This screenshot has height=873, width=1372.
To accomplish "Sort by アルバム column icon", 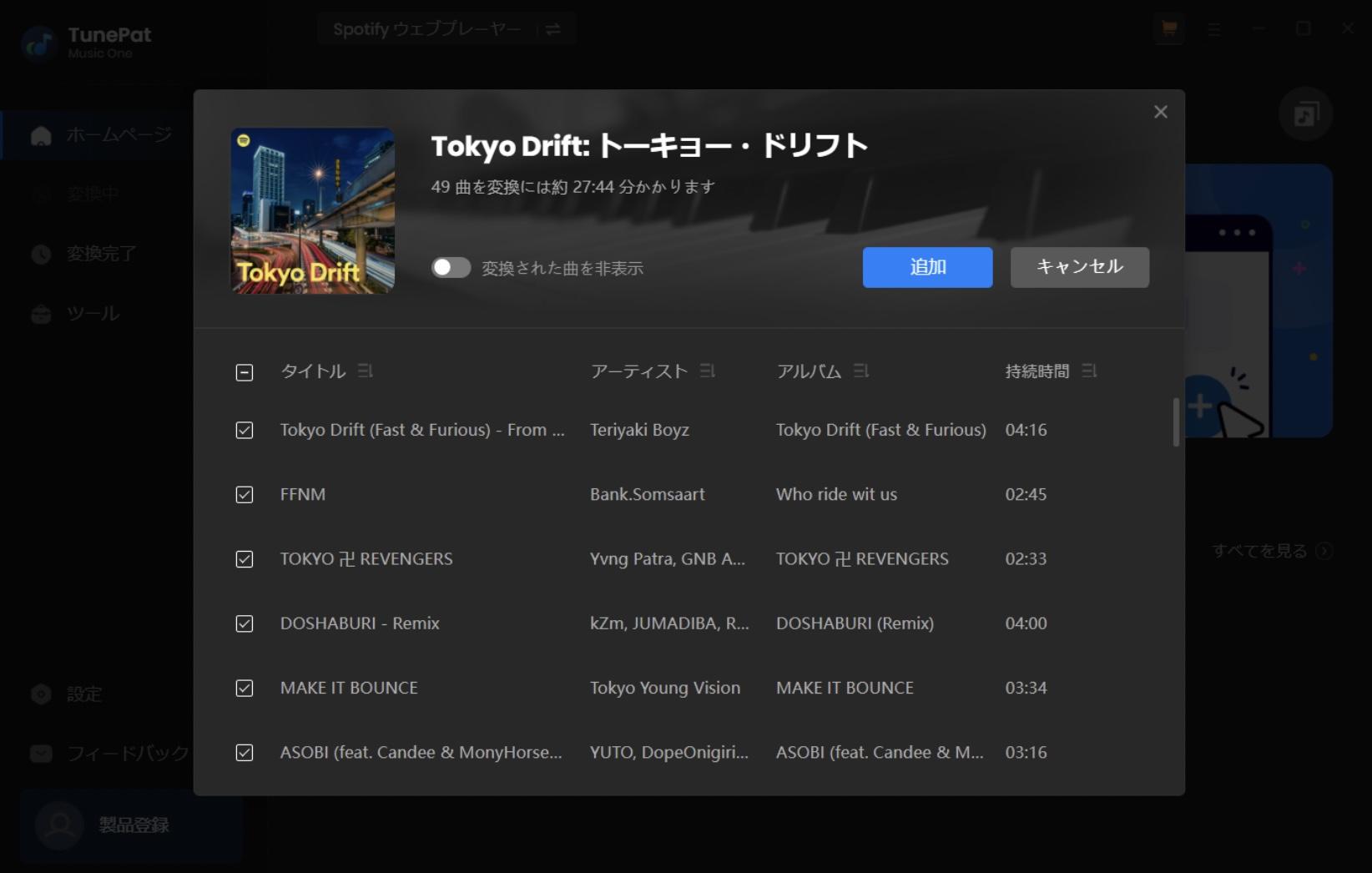I will point(861,371).
